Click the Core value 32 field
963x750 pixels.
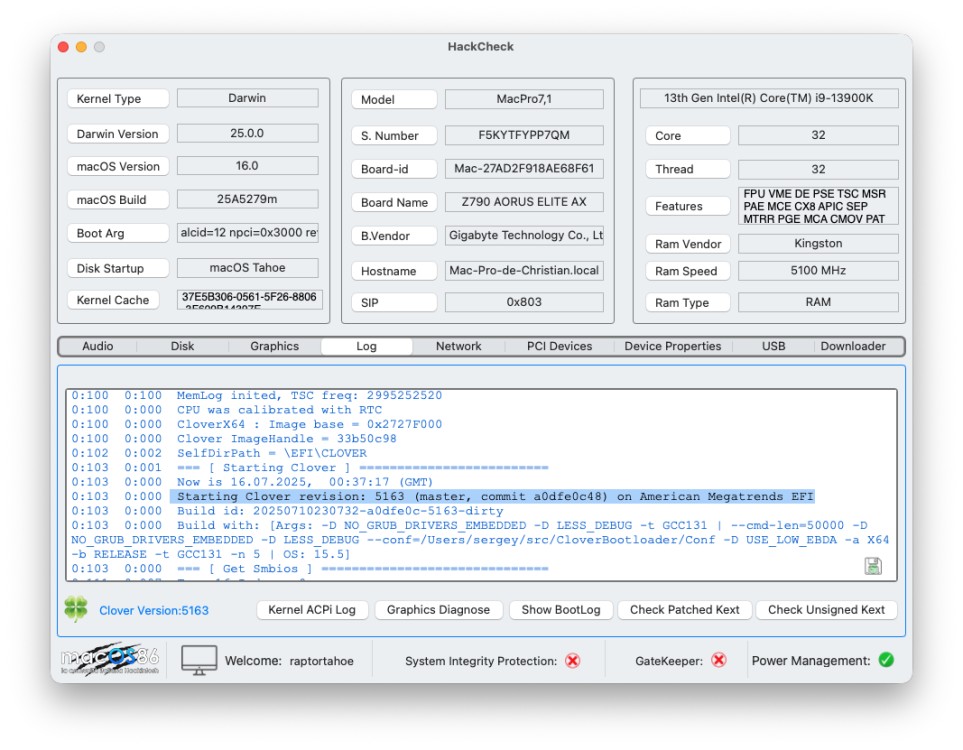click(818, 135)
